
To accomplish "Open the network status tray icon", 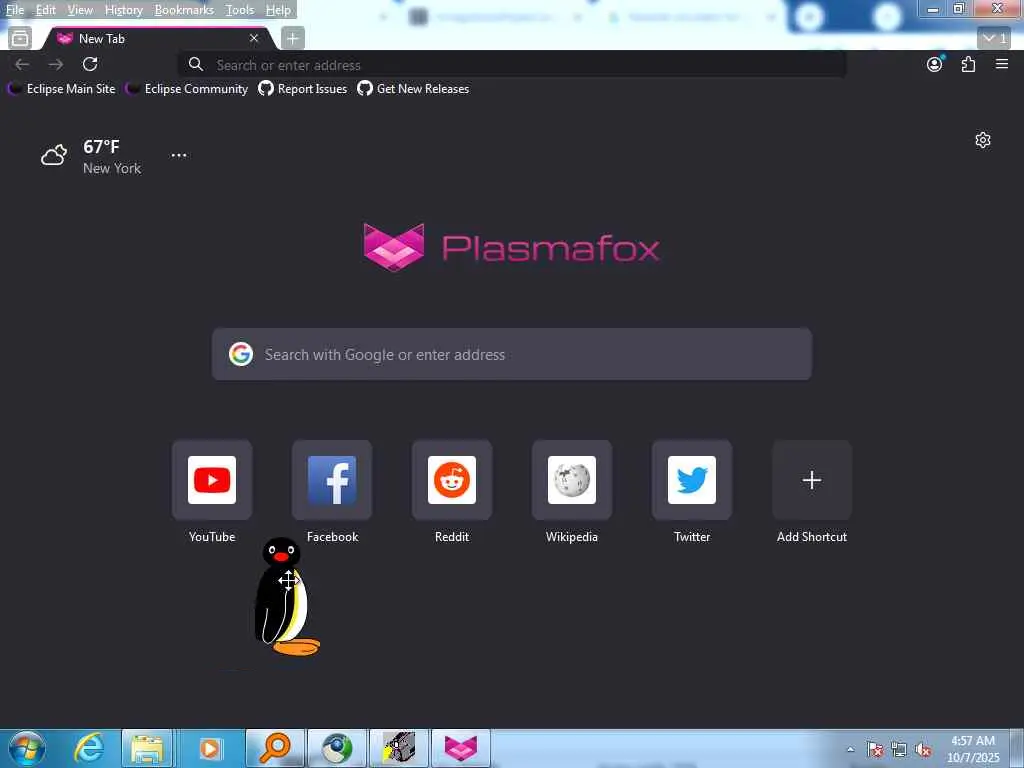I will pyautogui.click(x=899, y=750).
